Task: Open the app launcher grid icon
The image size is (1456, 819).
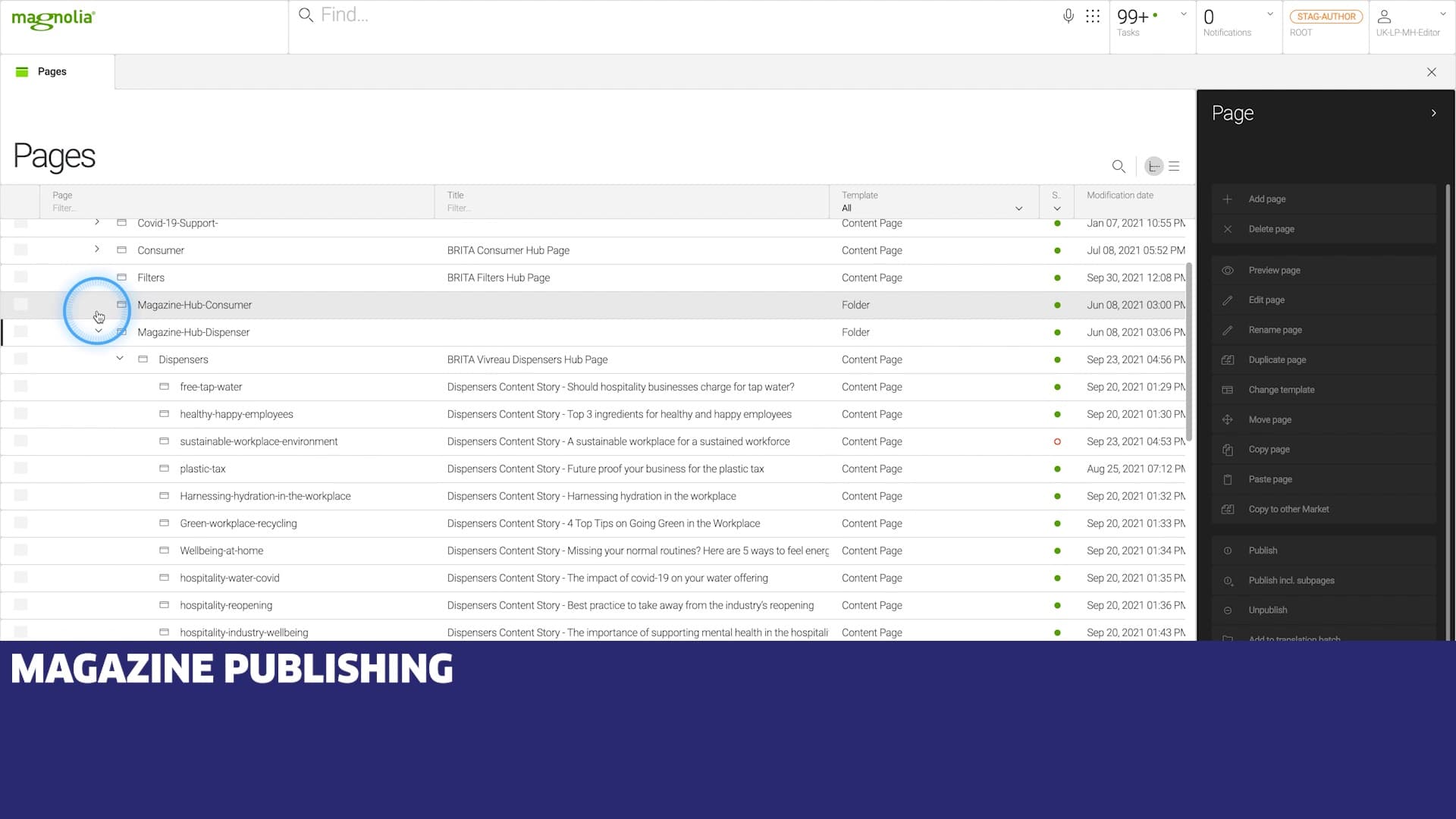Action: click(1093, 16)
